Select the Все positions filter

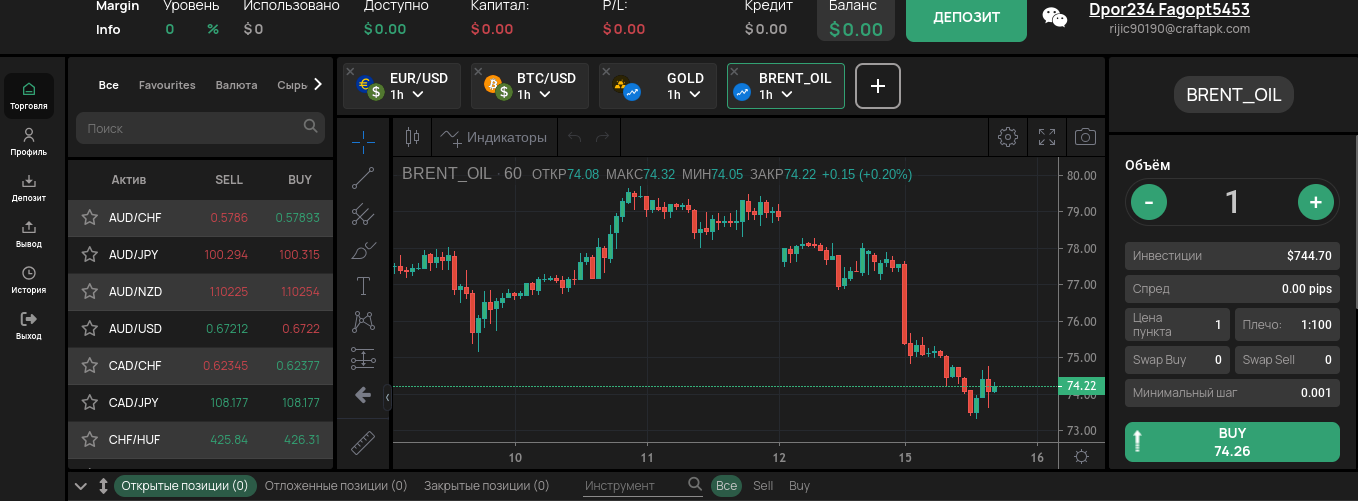[x=727, y=486]
